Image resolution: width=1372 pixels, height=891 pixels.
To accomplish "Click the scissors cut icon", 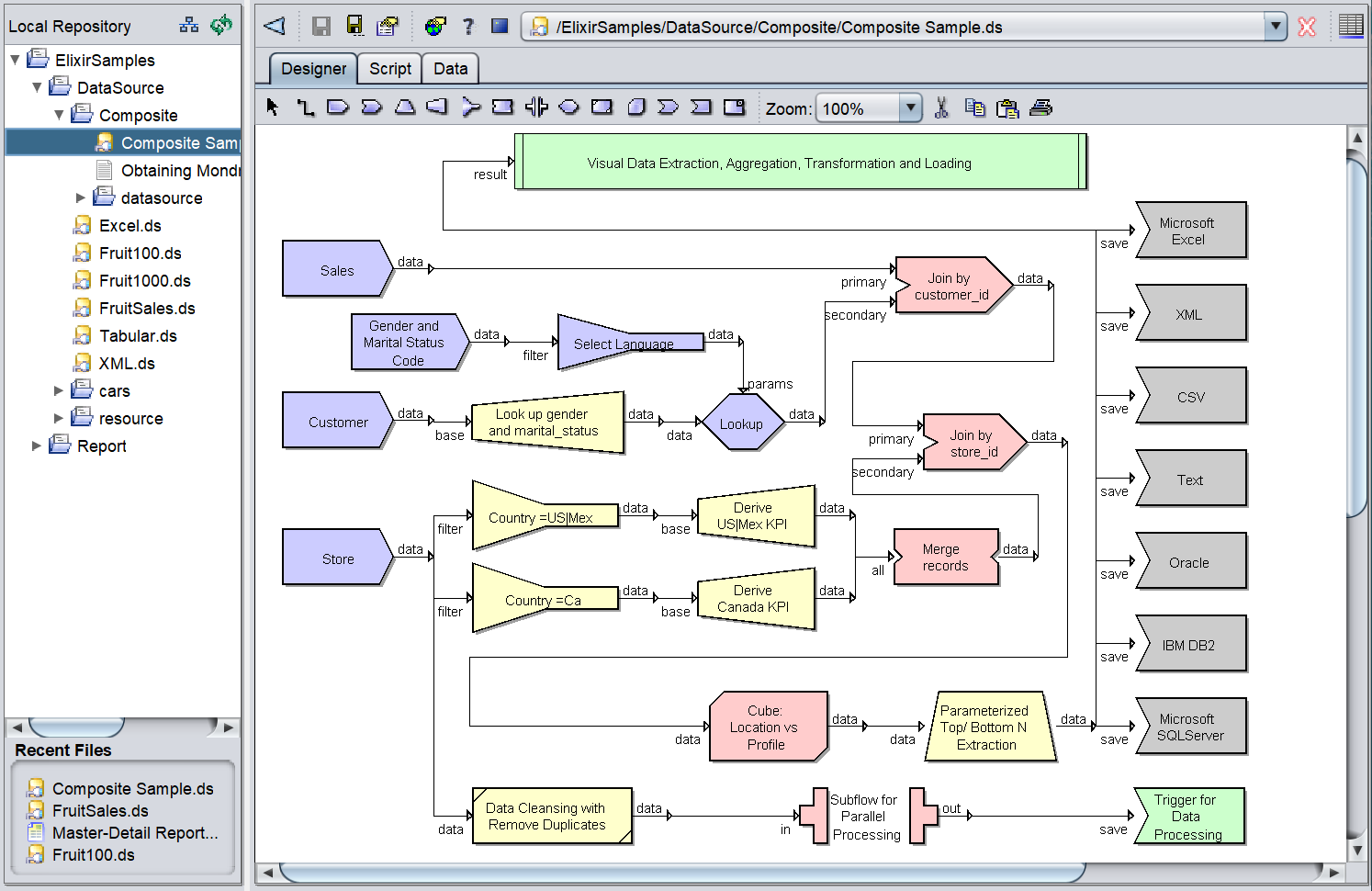I will pyautogui.click(x=941, y=107).
